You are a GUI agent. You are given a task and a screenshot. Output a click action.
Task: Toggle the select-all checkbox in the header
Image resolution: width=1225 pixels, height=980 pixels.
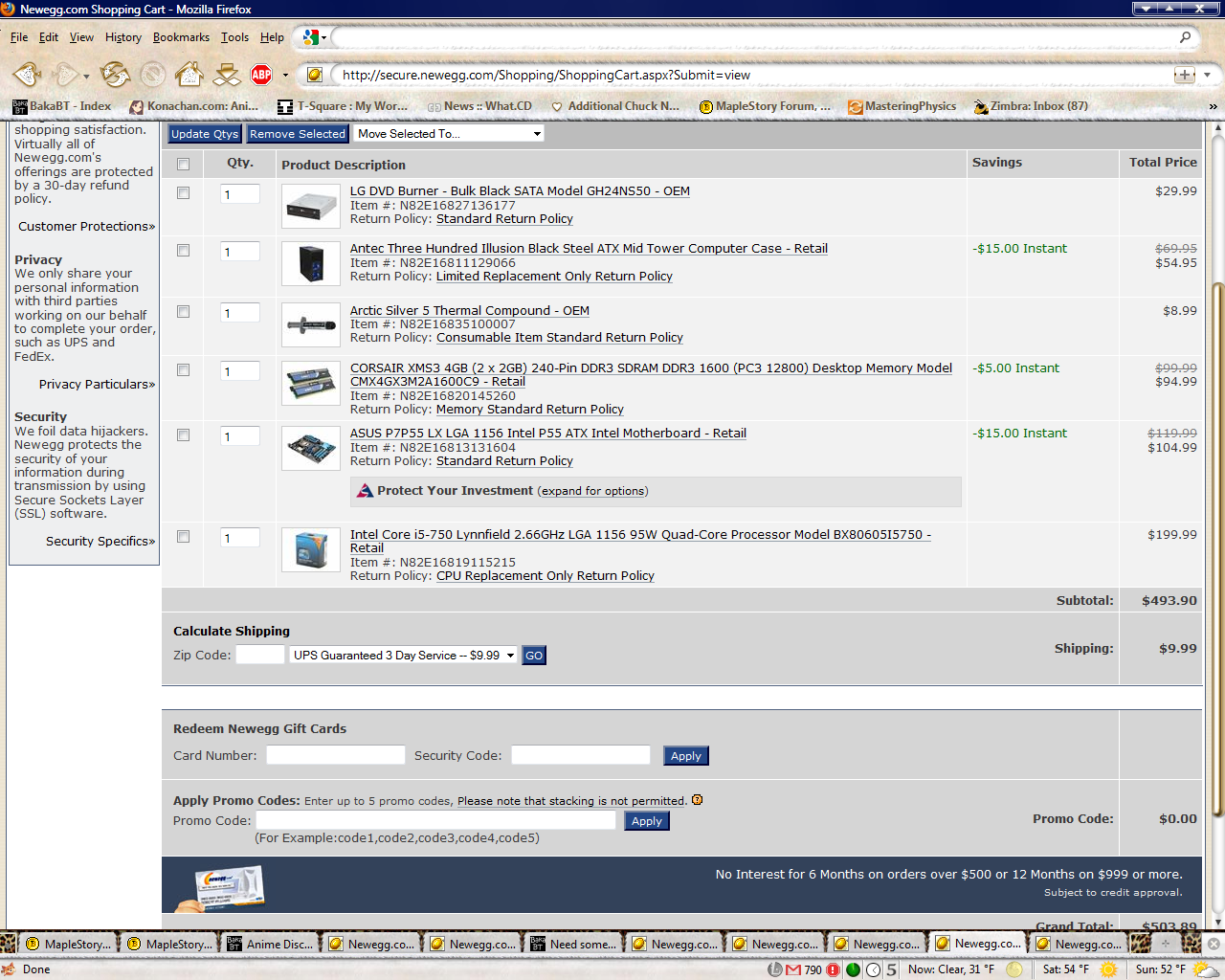(183, 165)
